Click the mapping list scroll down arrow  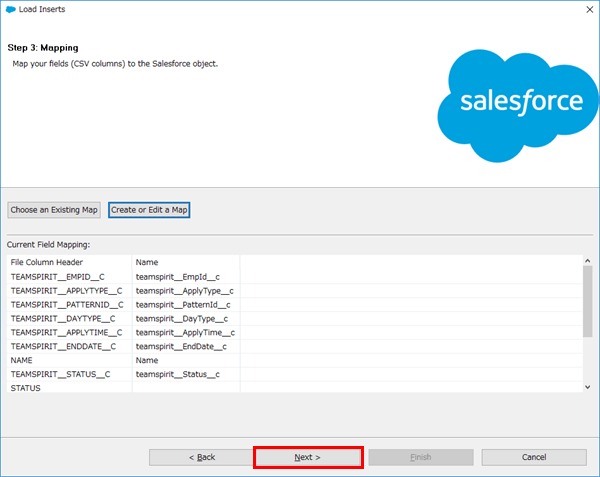(588, 387)
